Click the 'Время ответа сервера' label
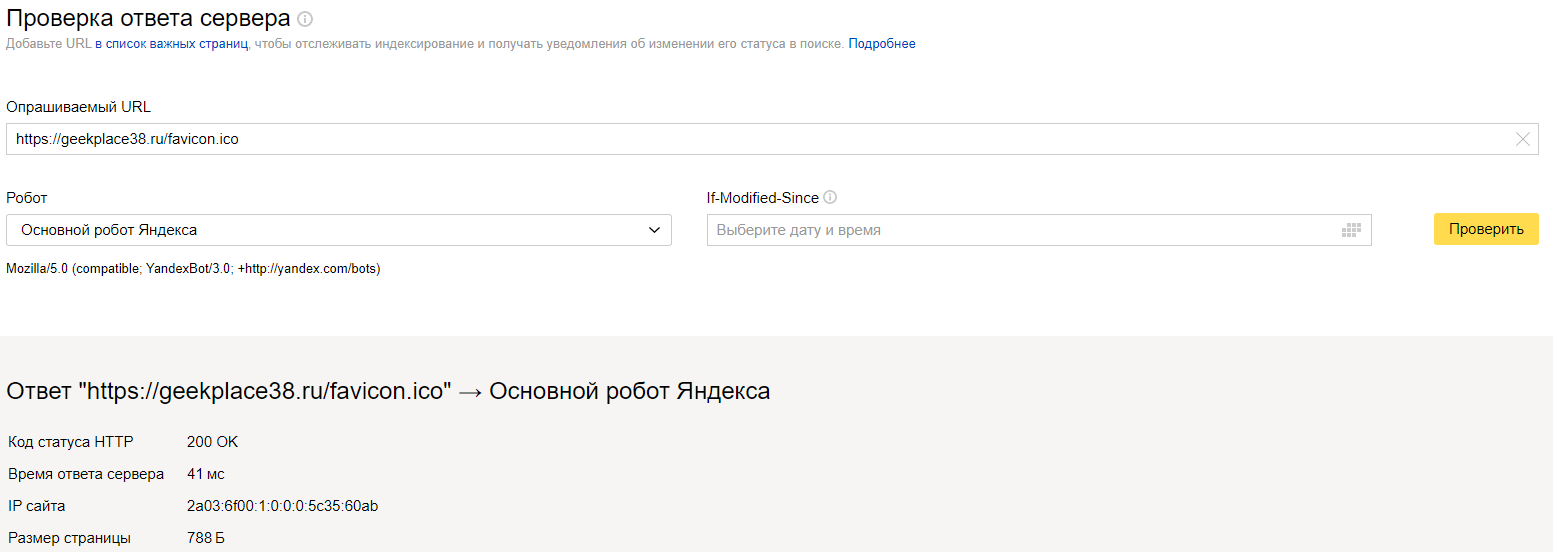This screenshot has width=1553, height=552. pyautogui.click(x=86, y=474)
